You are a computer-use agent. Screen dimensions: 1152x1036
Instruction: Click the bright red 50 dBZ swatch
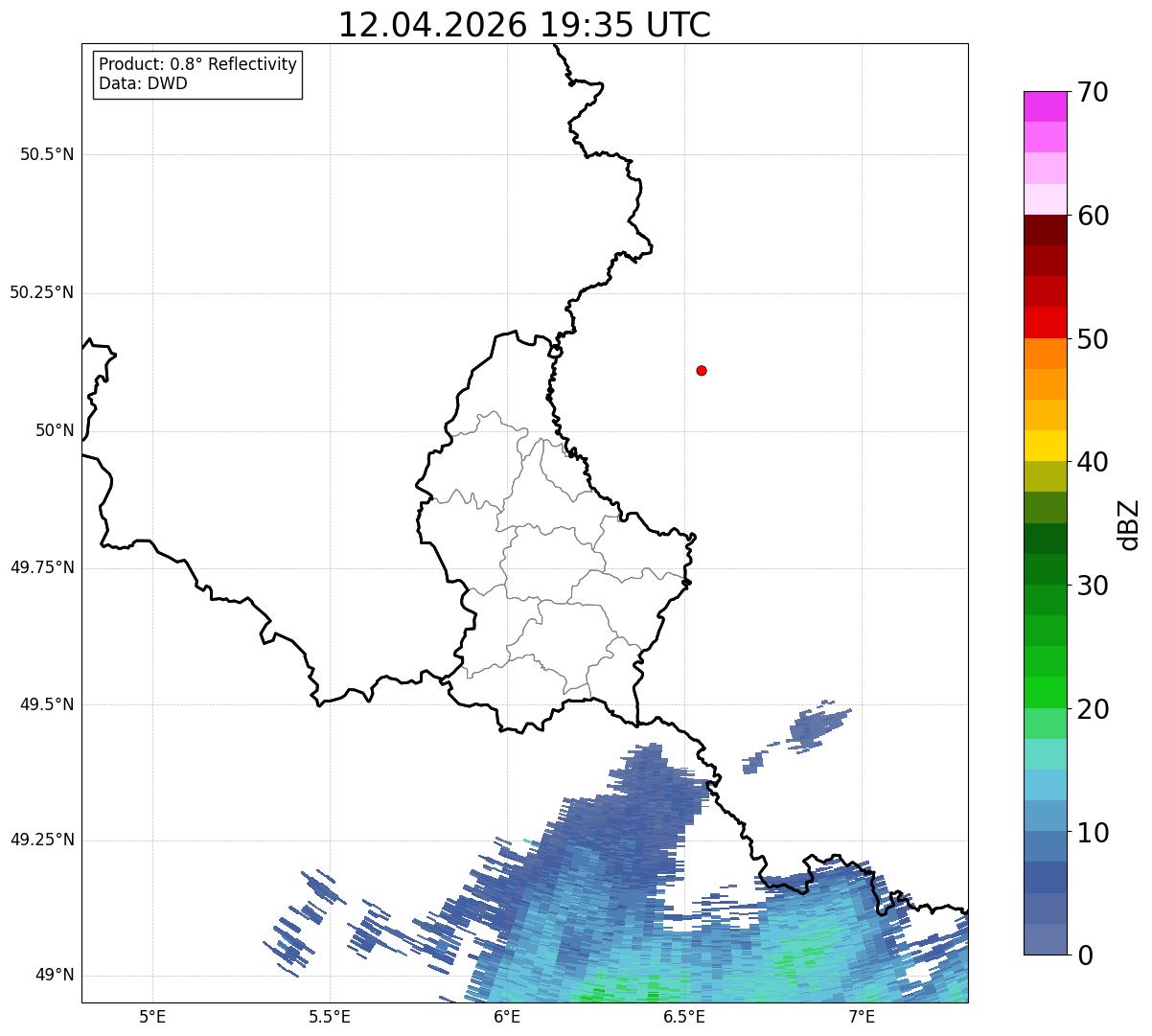(x=1045, y=322)
